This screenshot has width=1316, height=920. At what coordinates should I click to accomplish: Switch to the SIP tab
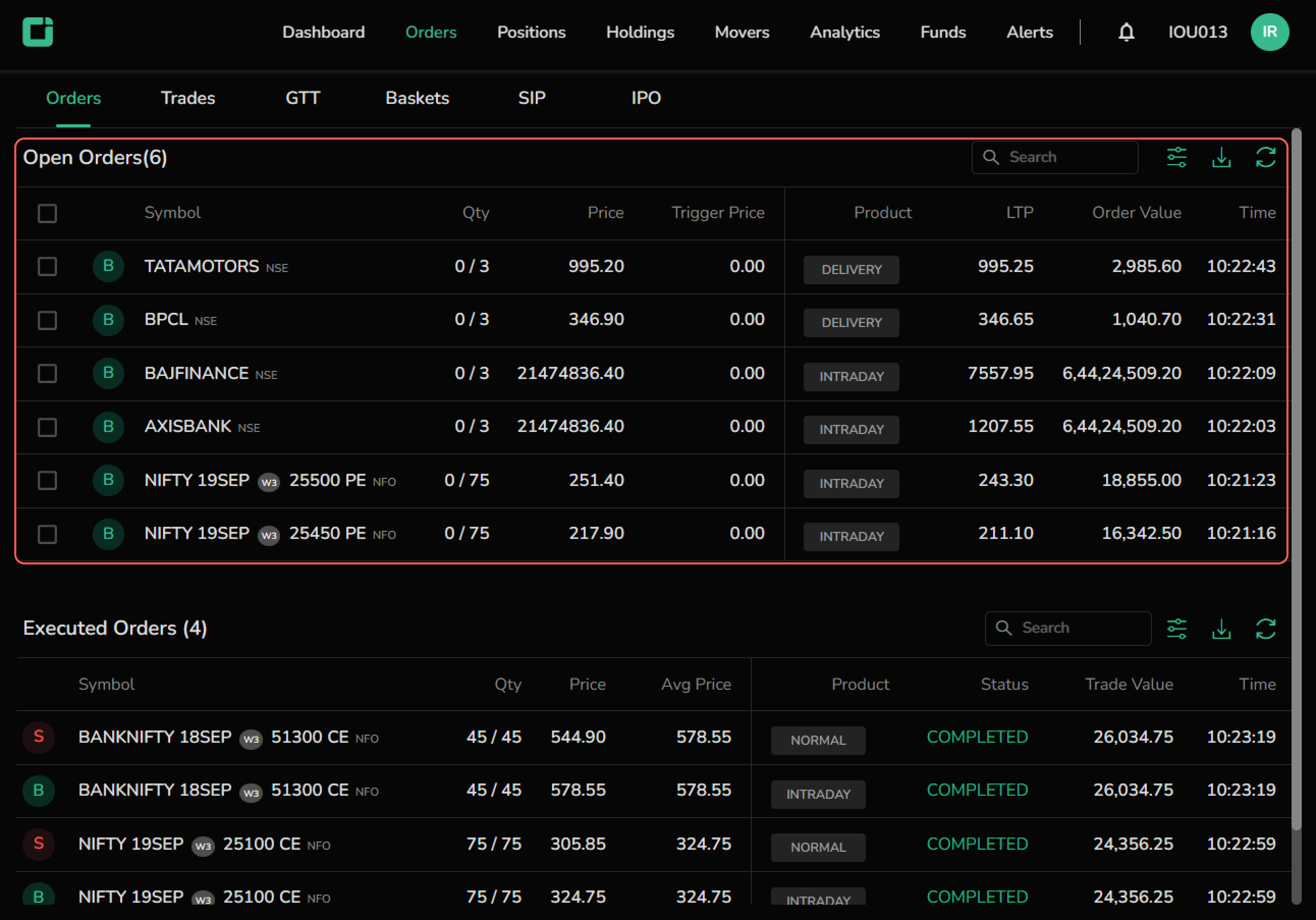coord(532,98)
